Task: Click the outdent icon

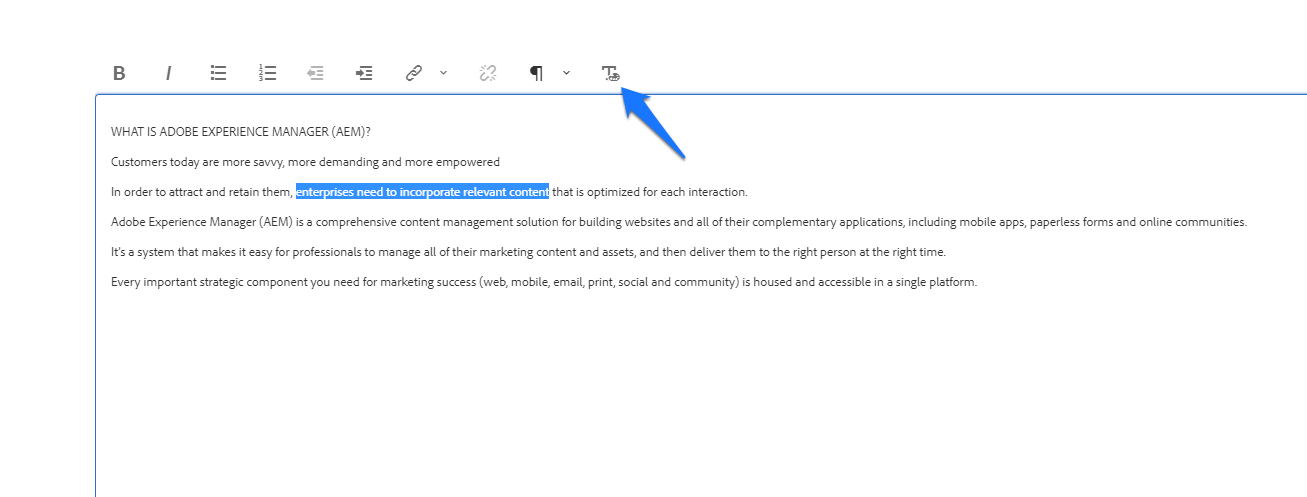Action: click(x=316, y=73)
